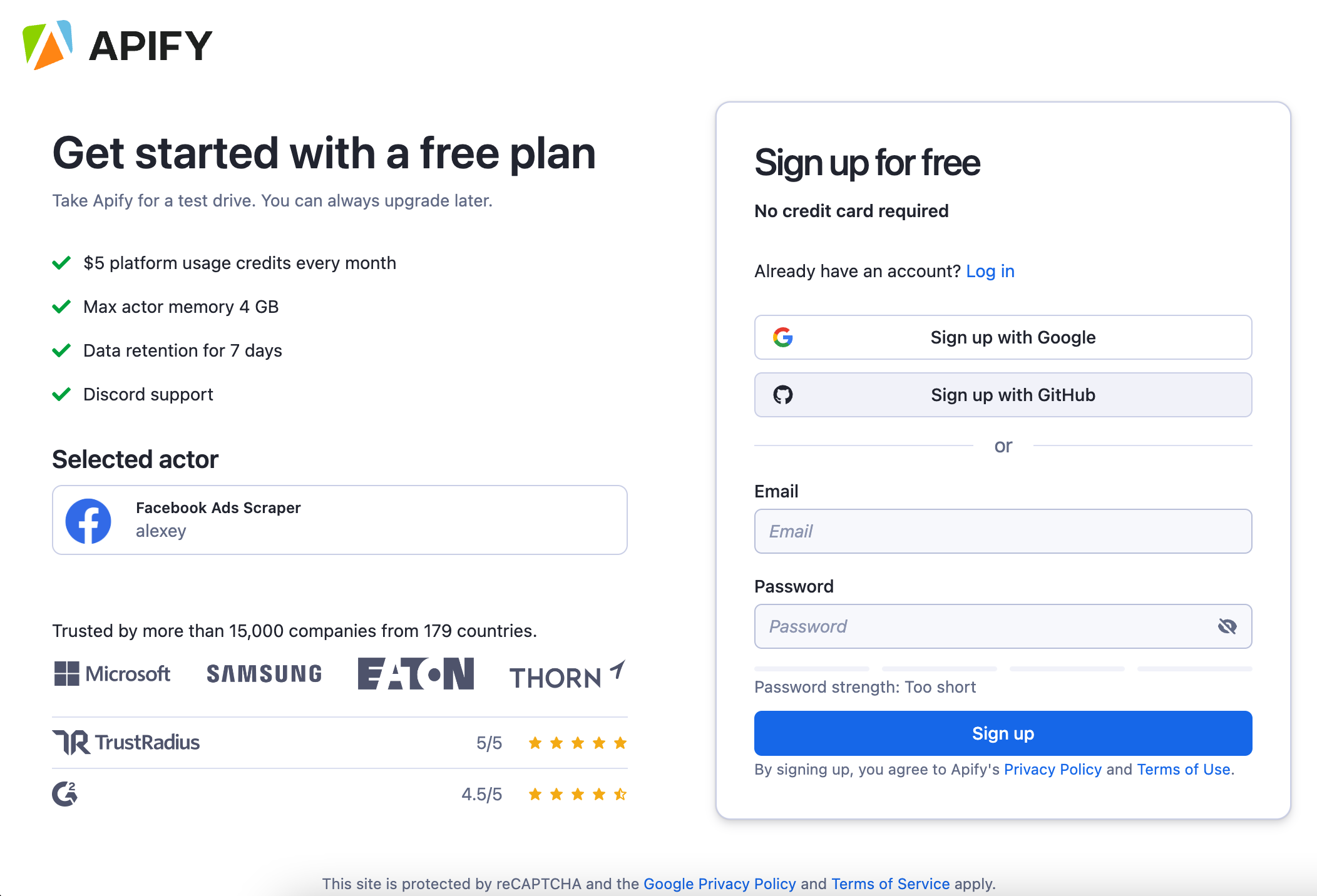Click the Email input field
This screenshot has width=1317, height=896.
(x=1002, y=531)
